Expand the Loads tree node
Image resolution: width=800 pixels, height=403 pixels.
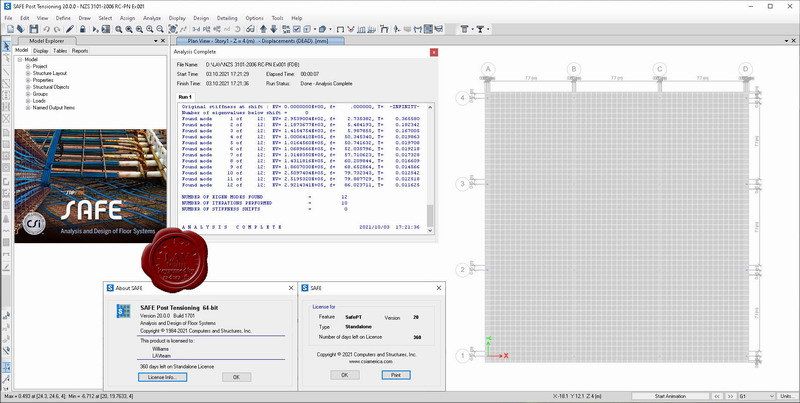(29, 101)
